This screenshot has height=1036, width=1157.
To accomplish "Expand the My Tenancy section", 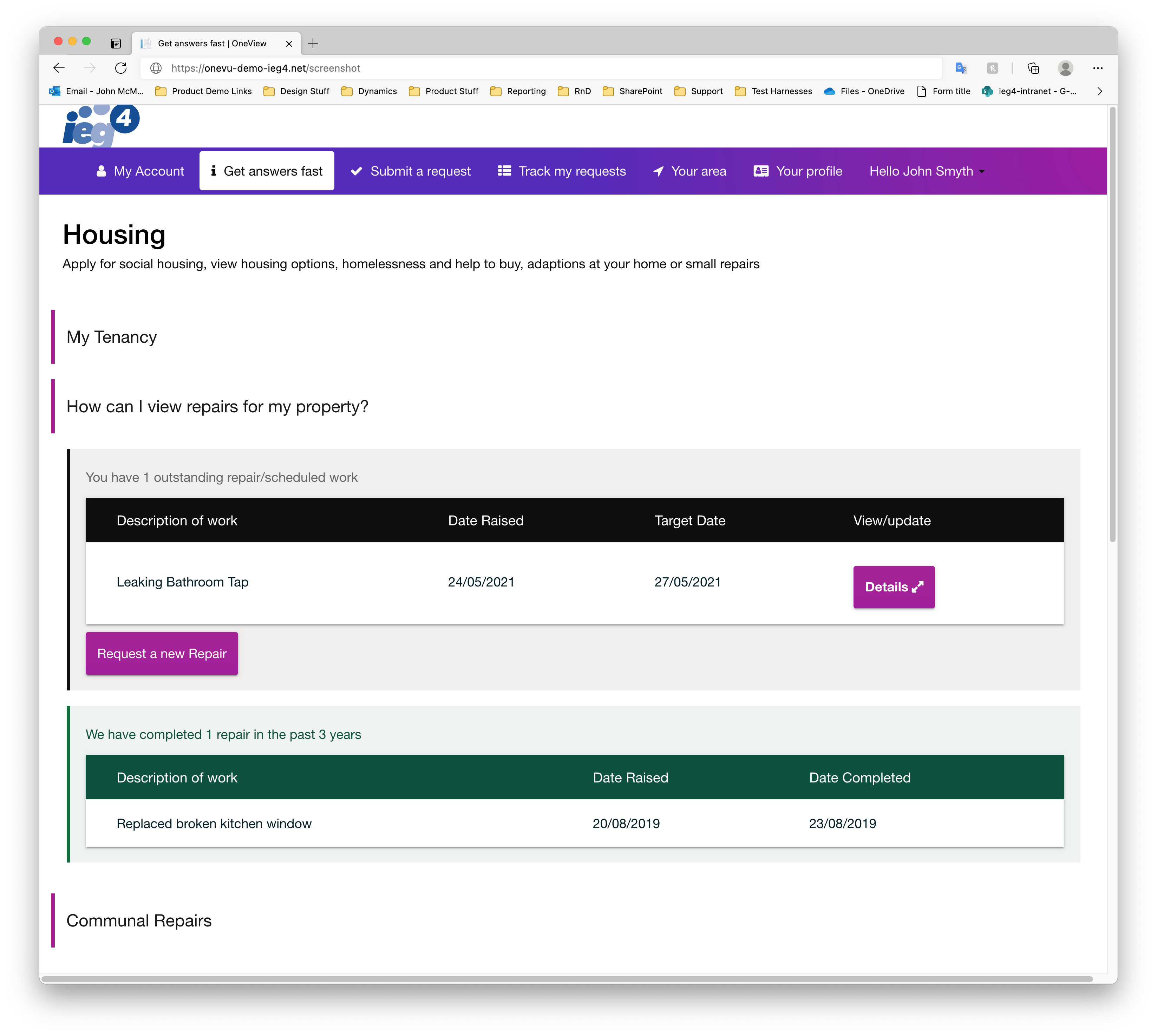I will pyautogui.click(x=112, y=337).
